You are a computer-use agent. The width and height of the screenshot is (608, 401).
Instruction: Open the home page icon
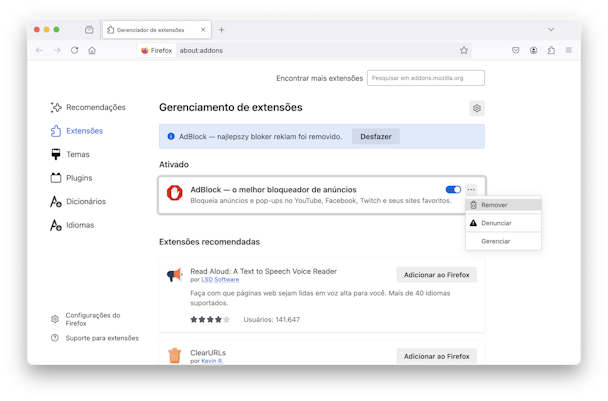click(x=92, y=50)
